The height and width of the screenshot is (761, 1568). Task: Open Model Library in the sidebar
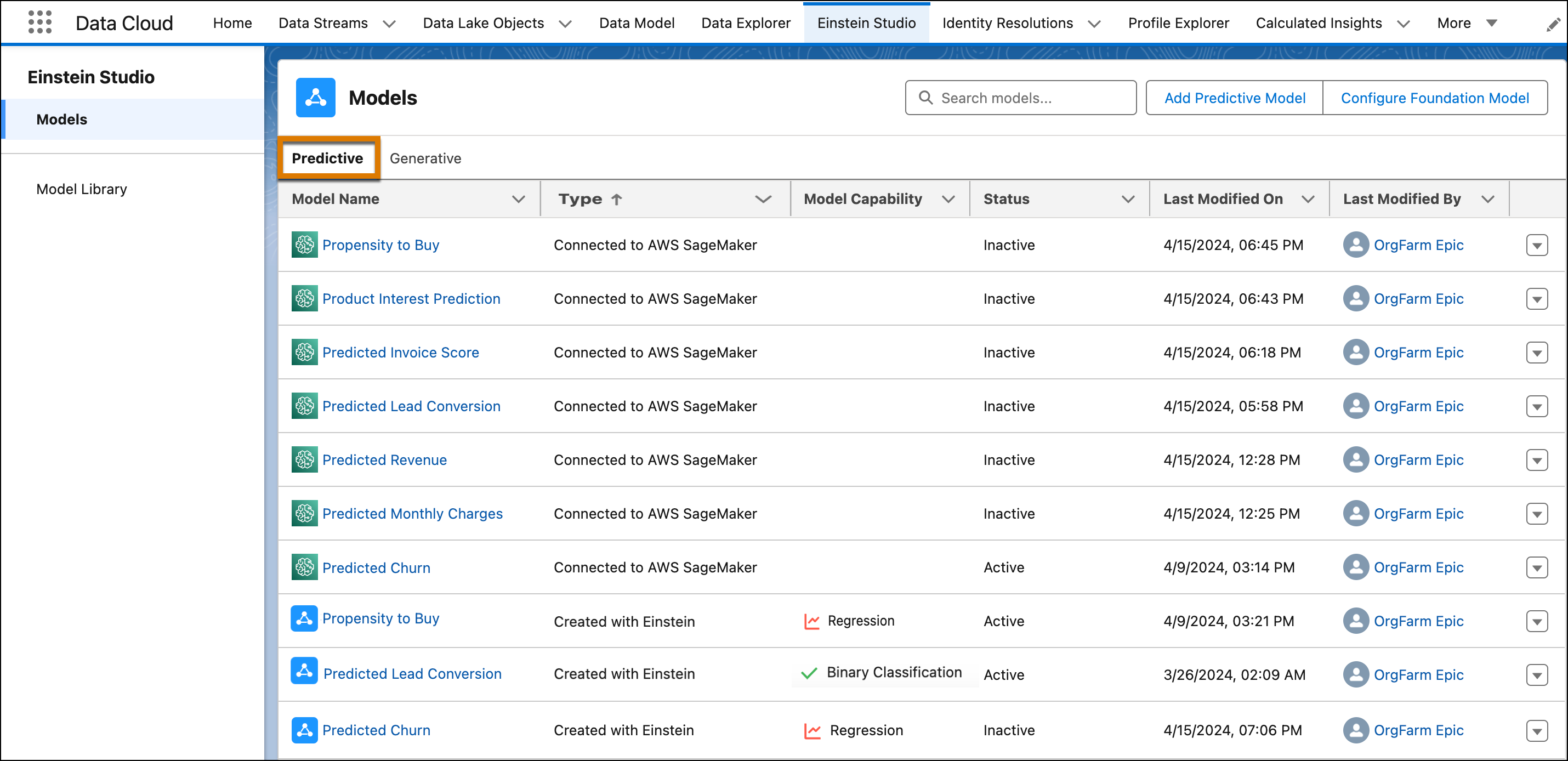pyautogui.click(x=82, y=189)
